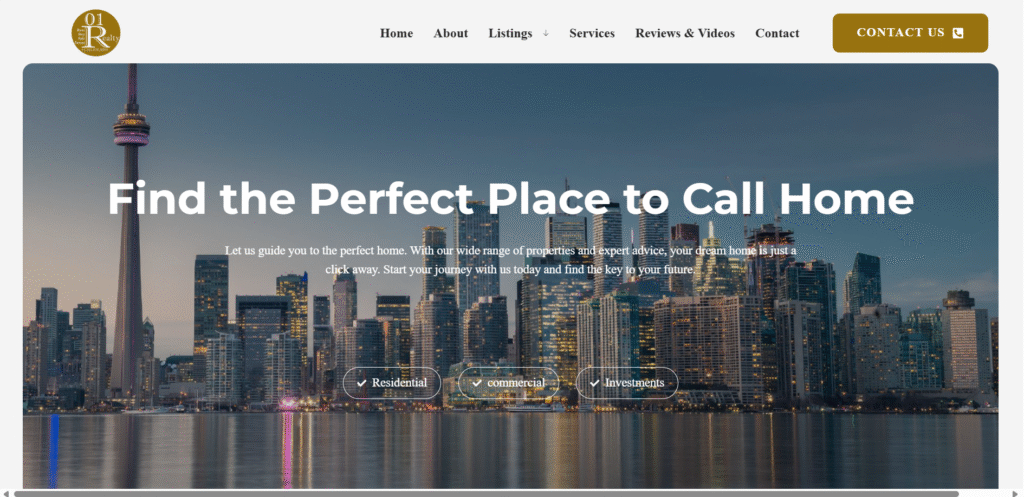
Task: Click the 01 Realty gold logo
Action: 96,33
